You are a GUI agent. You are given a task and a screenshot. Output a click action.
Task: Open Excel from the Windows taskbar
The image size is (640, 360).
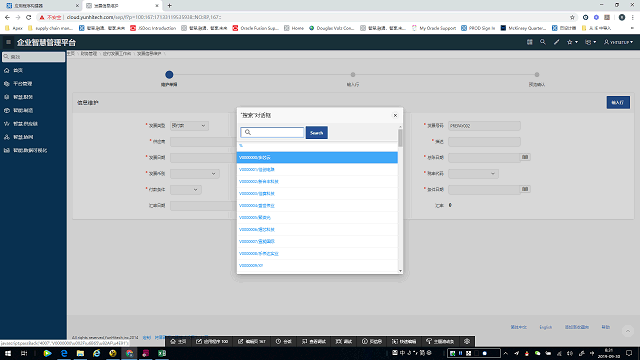(x=162, y=353)
